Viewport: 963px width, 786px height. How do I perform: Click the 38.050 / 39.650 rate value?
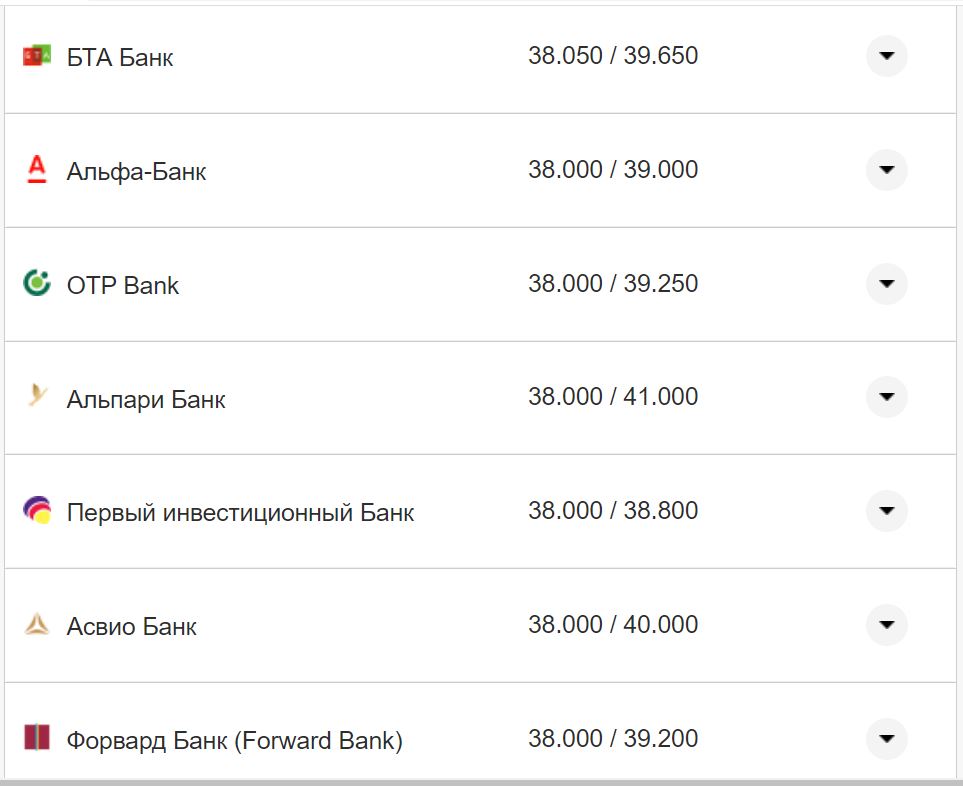(613, 56)
